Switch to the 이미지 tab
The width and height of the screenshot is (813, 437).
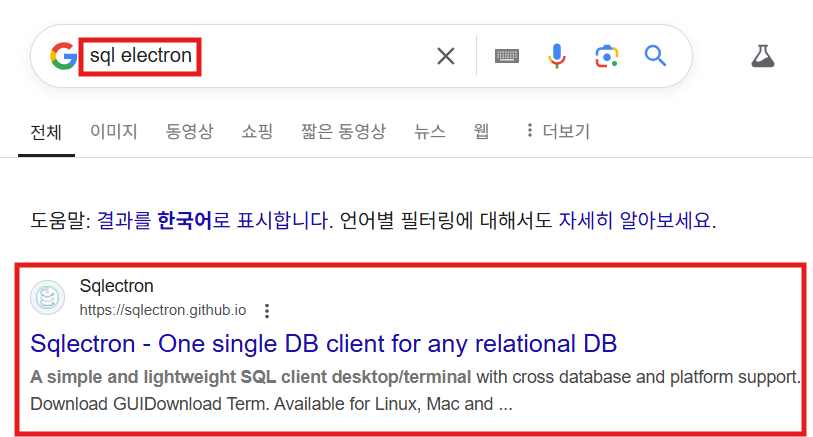click(114, 131)
